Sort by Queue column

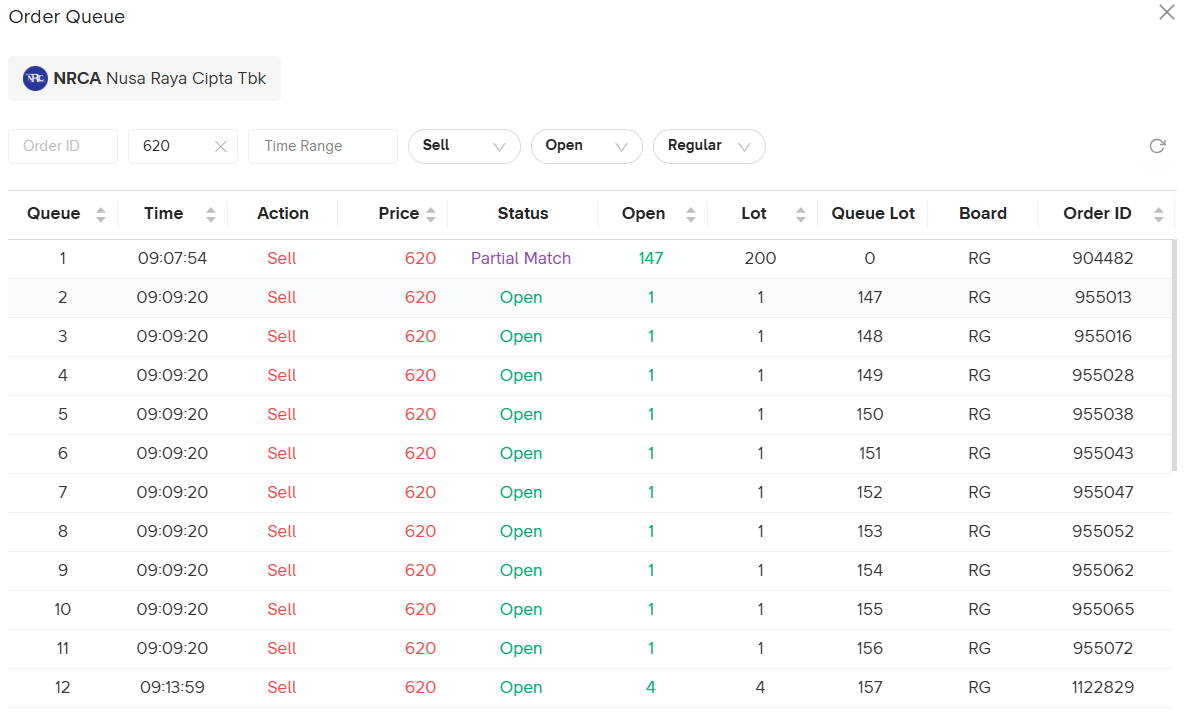tap(100, 214)
